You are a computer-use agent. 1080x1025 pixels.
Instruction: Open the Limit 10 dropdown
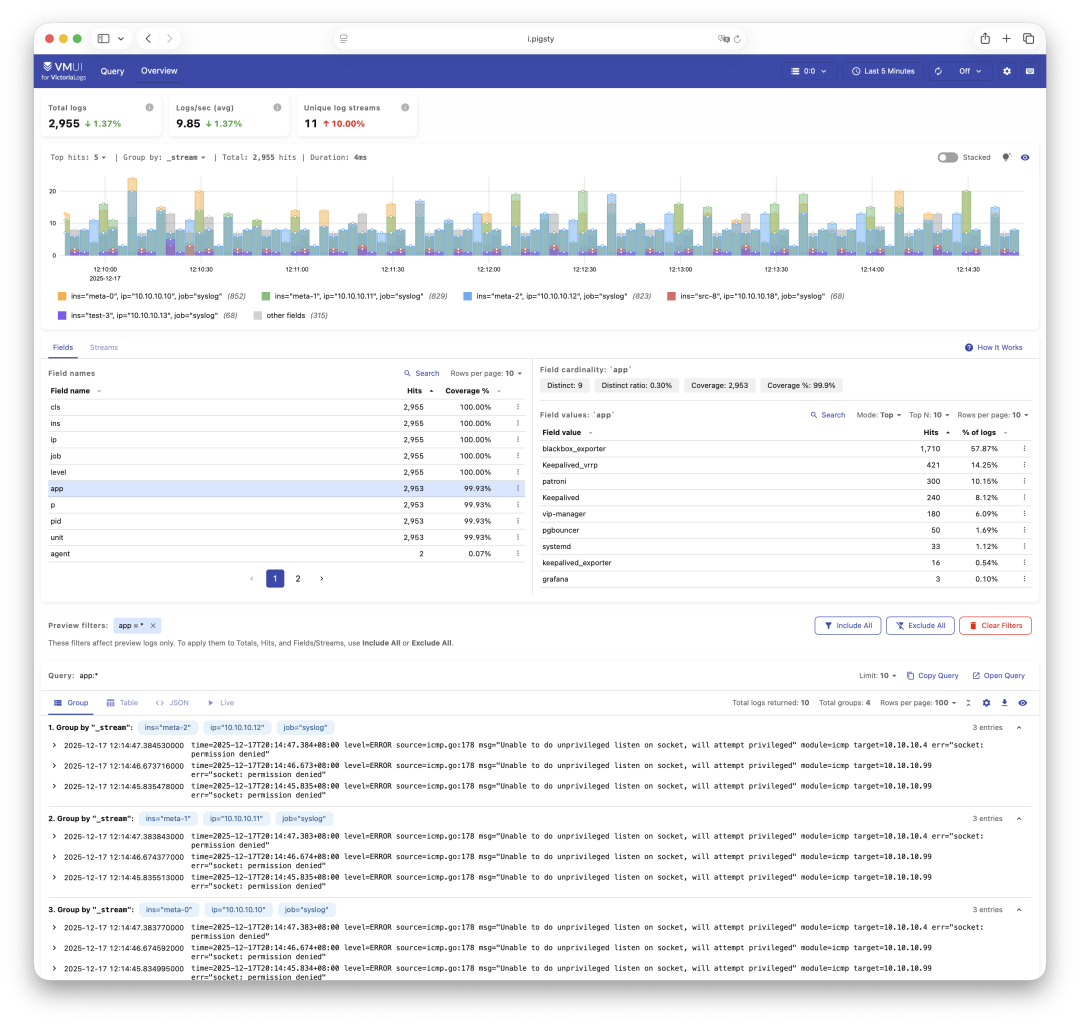pyautogui.click(x=878, y=676)
